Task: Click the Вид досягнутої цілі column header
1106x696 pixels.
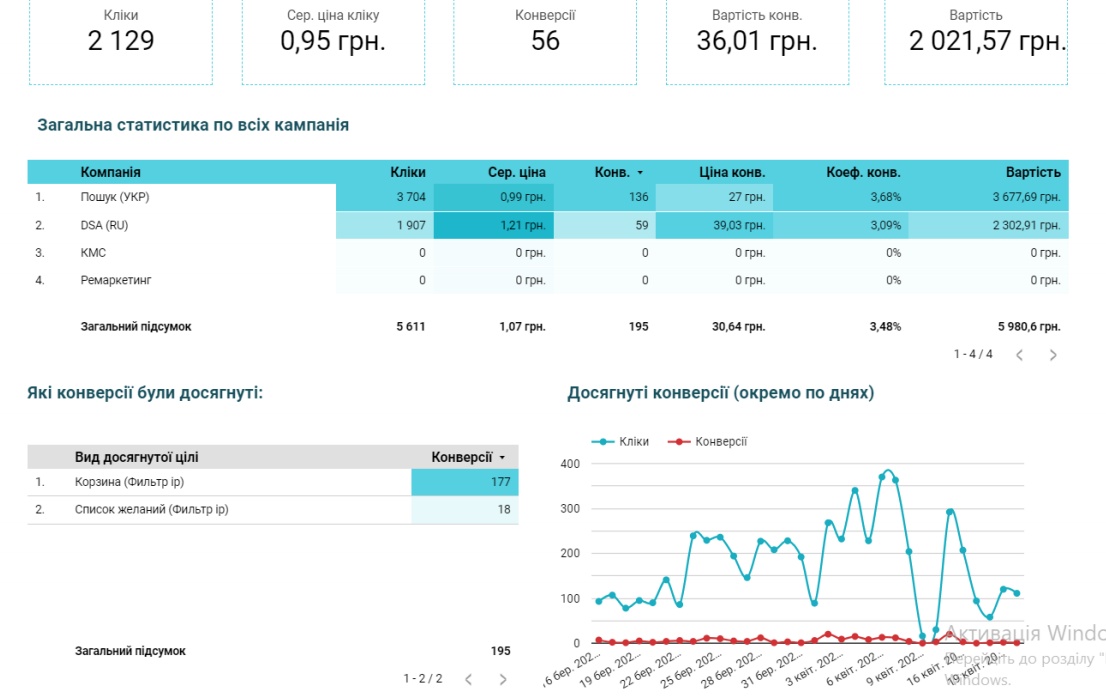Action: (x=136, y=457)
